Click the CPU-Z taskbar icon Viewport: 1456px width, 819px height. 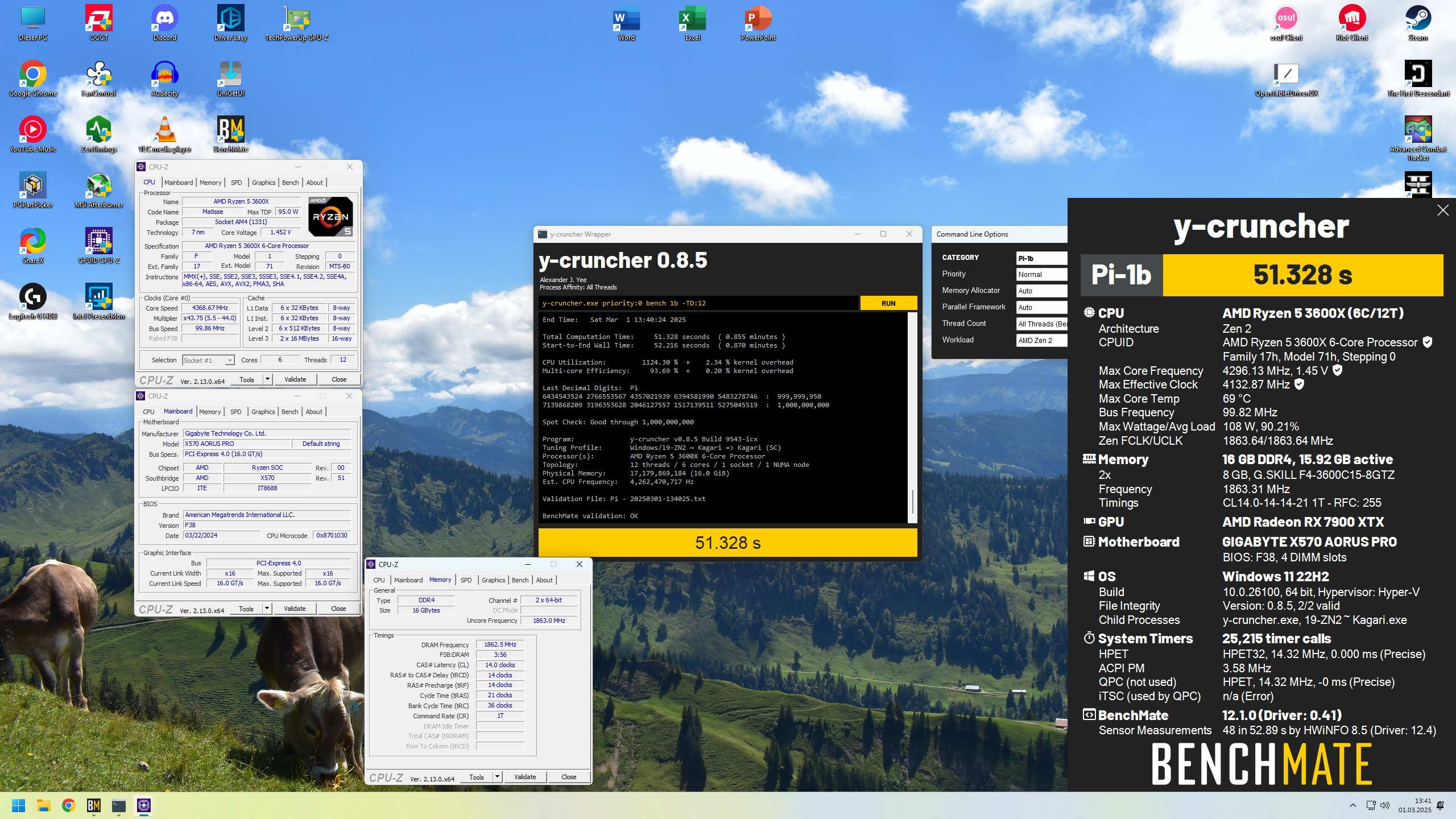[x=143, y=805]
